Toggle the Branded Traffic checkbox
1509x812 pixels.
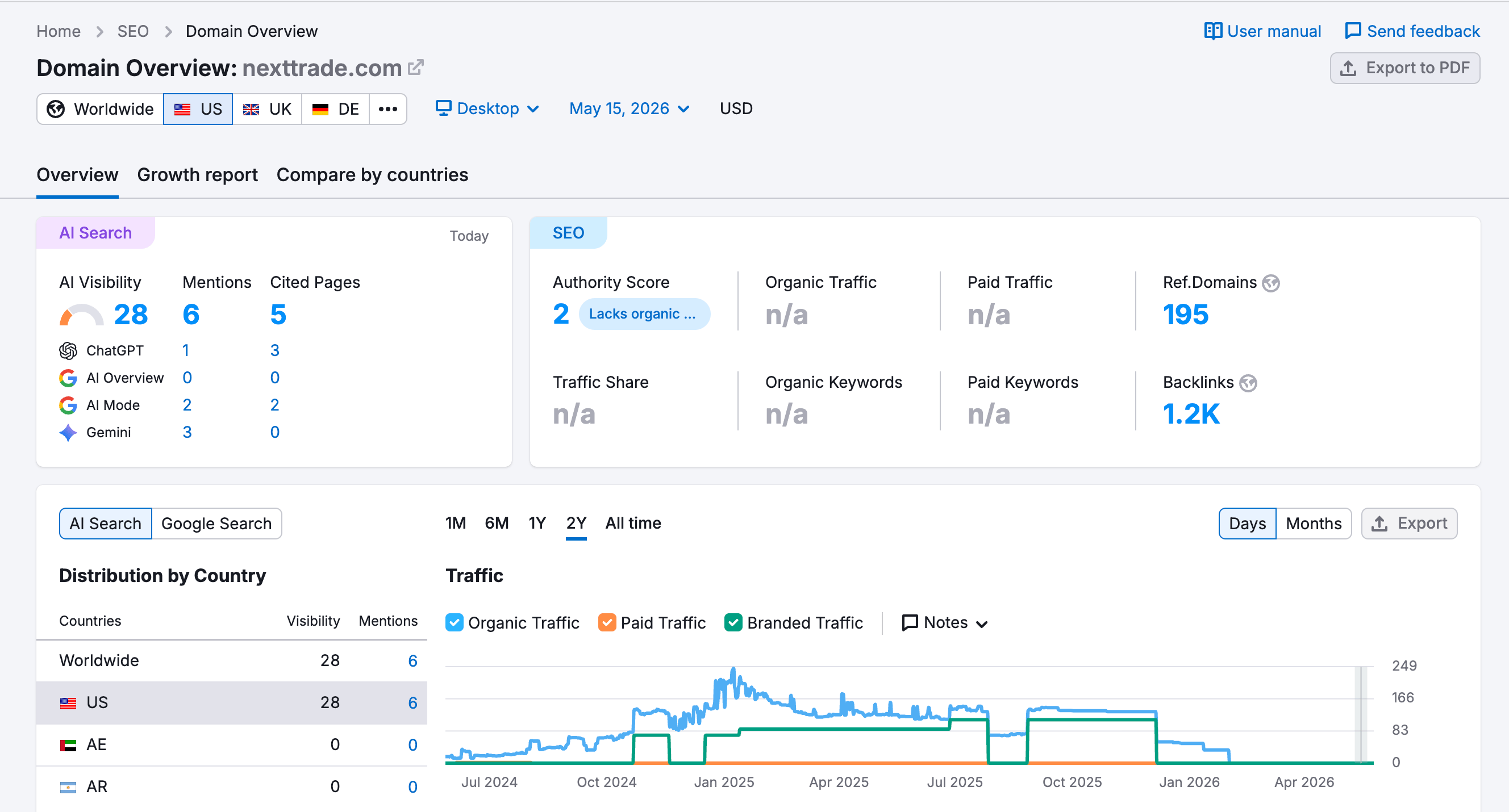click(733, 622)
